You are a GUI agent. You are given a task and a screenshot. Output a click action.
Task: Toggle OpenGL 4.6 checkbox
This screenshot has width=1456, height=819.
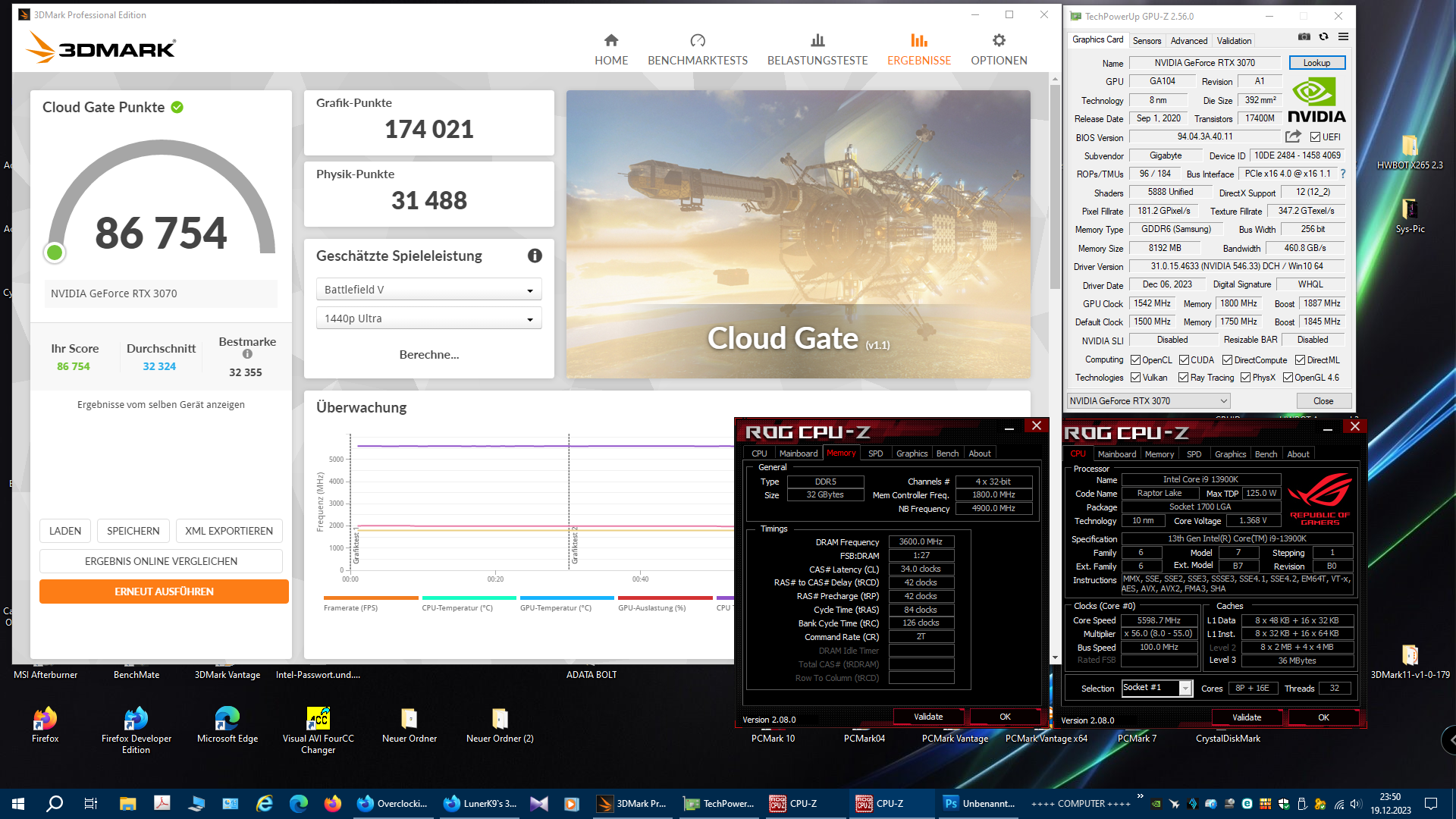1288,378
